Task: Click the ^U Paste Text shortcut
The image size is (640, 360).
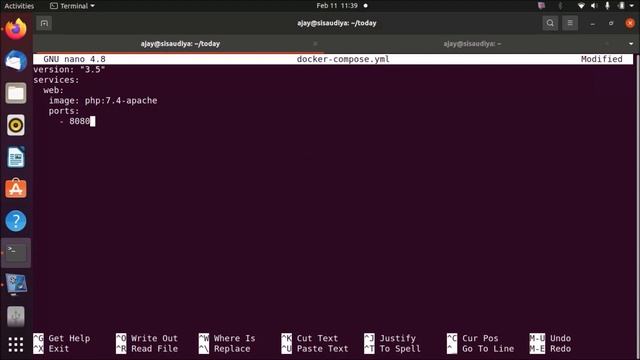Action: [315, 349]
